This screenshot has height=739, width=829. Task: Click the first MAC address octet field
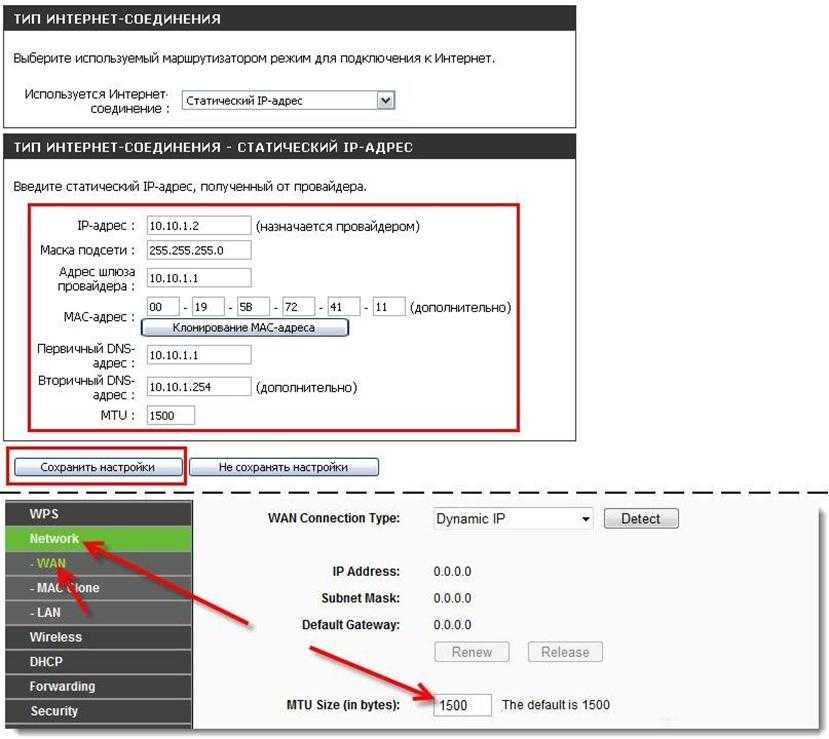[162, 307]
